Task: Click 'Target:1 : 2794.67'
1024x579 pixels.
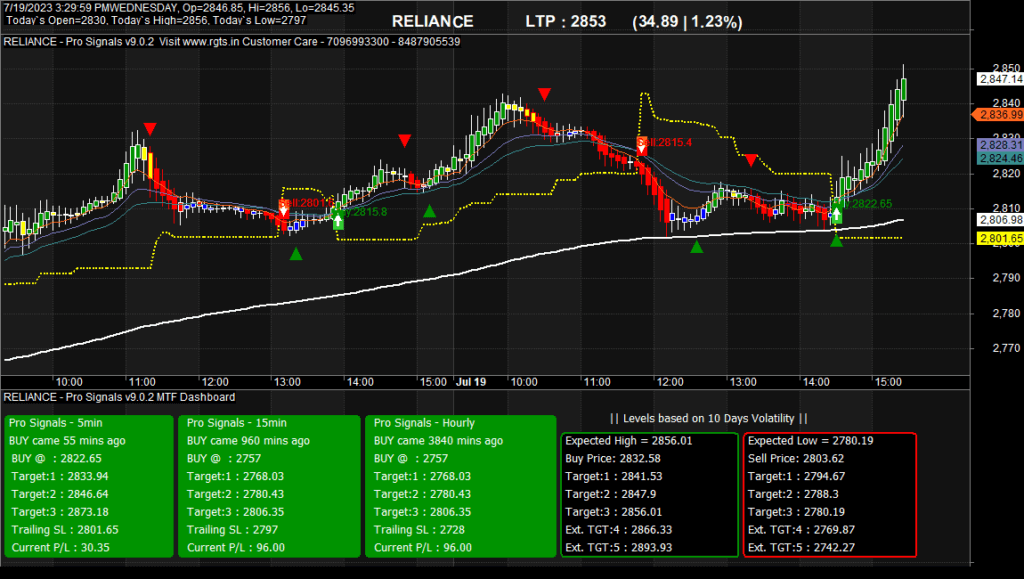Action: click(797, 477)
